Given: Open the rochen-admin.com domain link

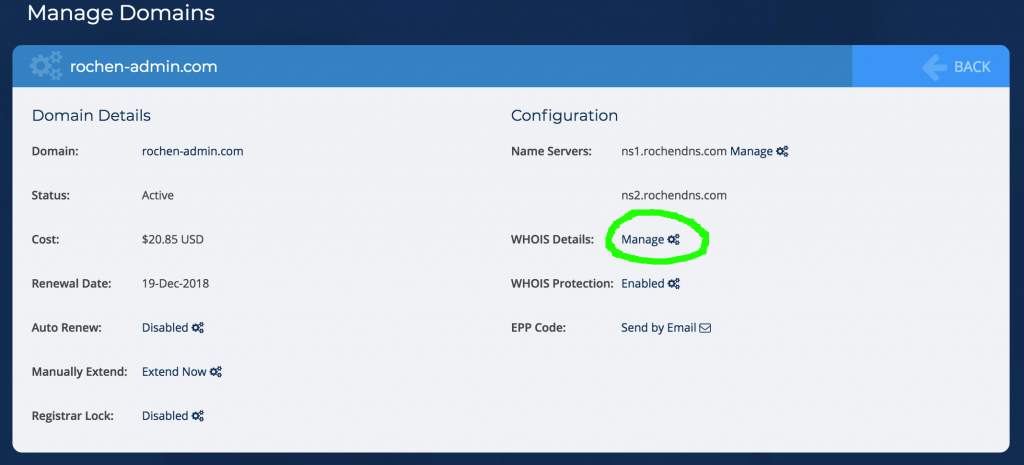Looking at the screenshot, I should [x=193, y=152].
